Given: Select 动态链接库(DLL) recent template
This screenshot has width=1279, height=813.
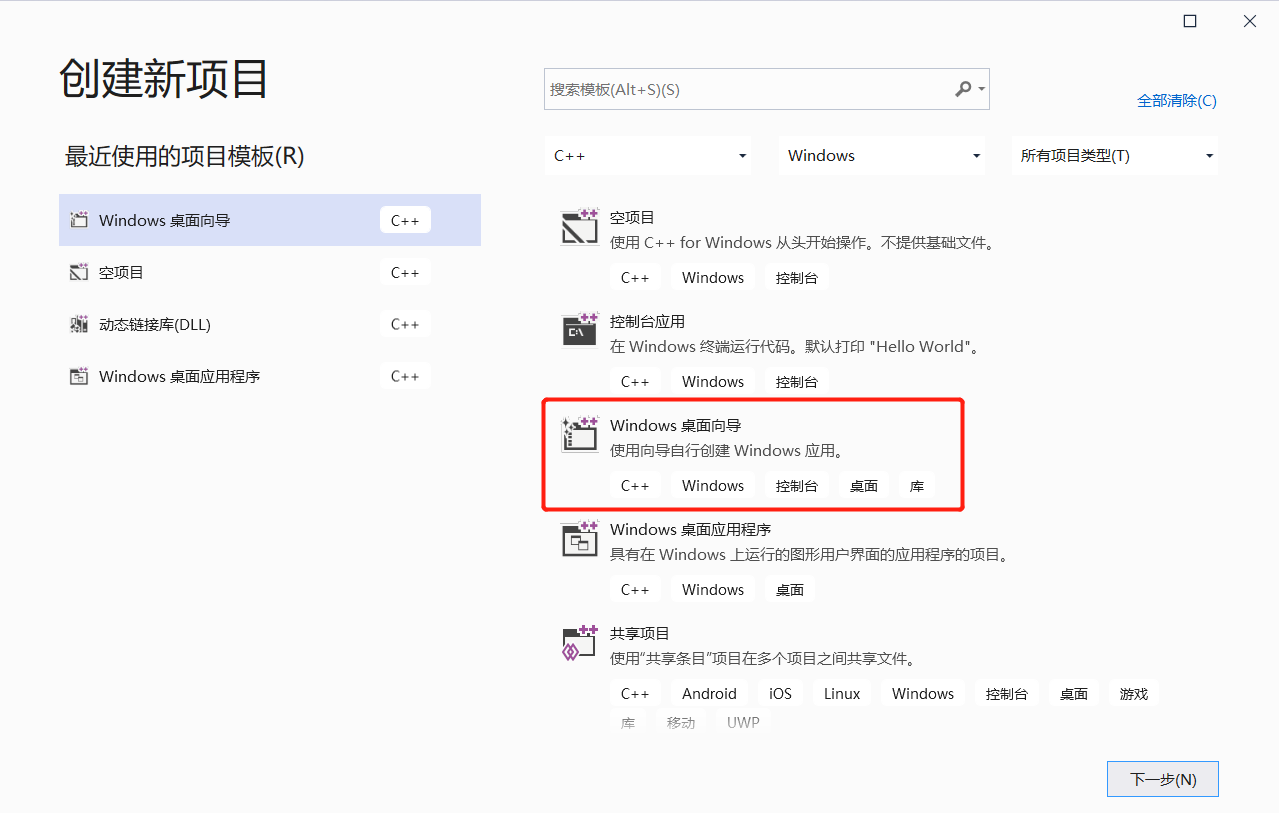Looking at the screenshot, I should [x=270, y=324].
